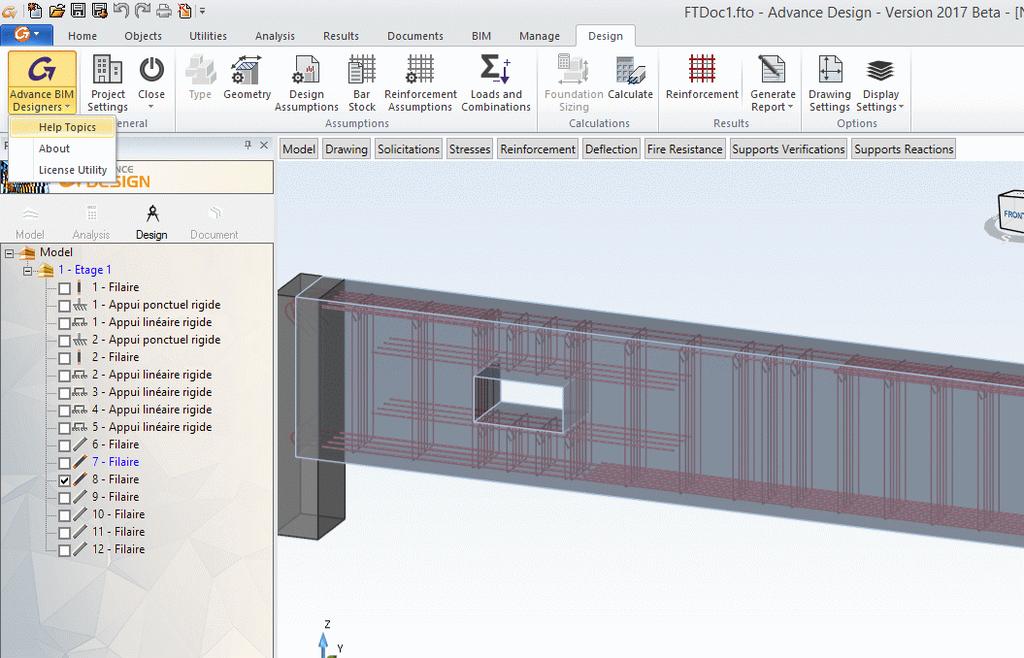Run Calculate in the Calculations group
Viewport: 1024px width, 658px height.
click(630, 78)
